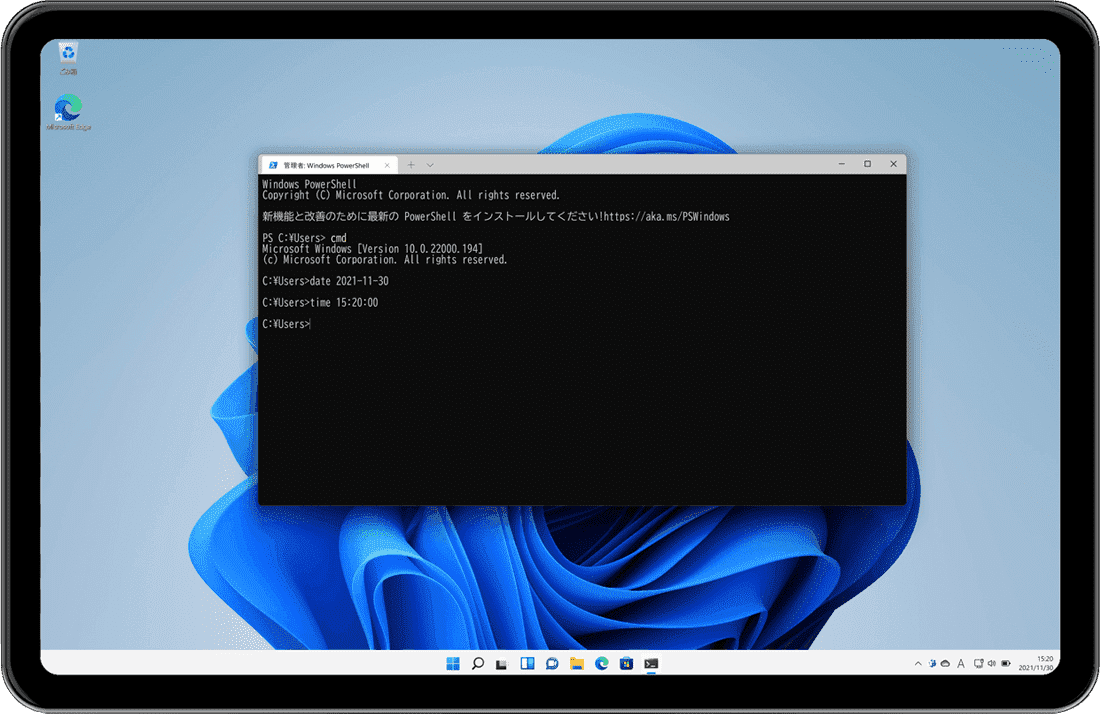Open the new-tab profile dropdown
This screenshot has height=714, width=1100.
click(430, 165)
